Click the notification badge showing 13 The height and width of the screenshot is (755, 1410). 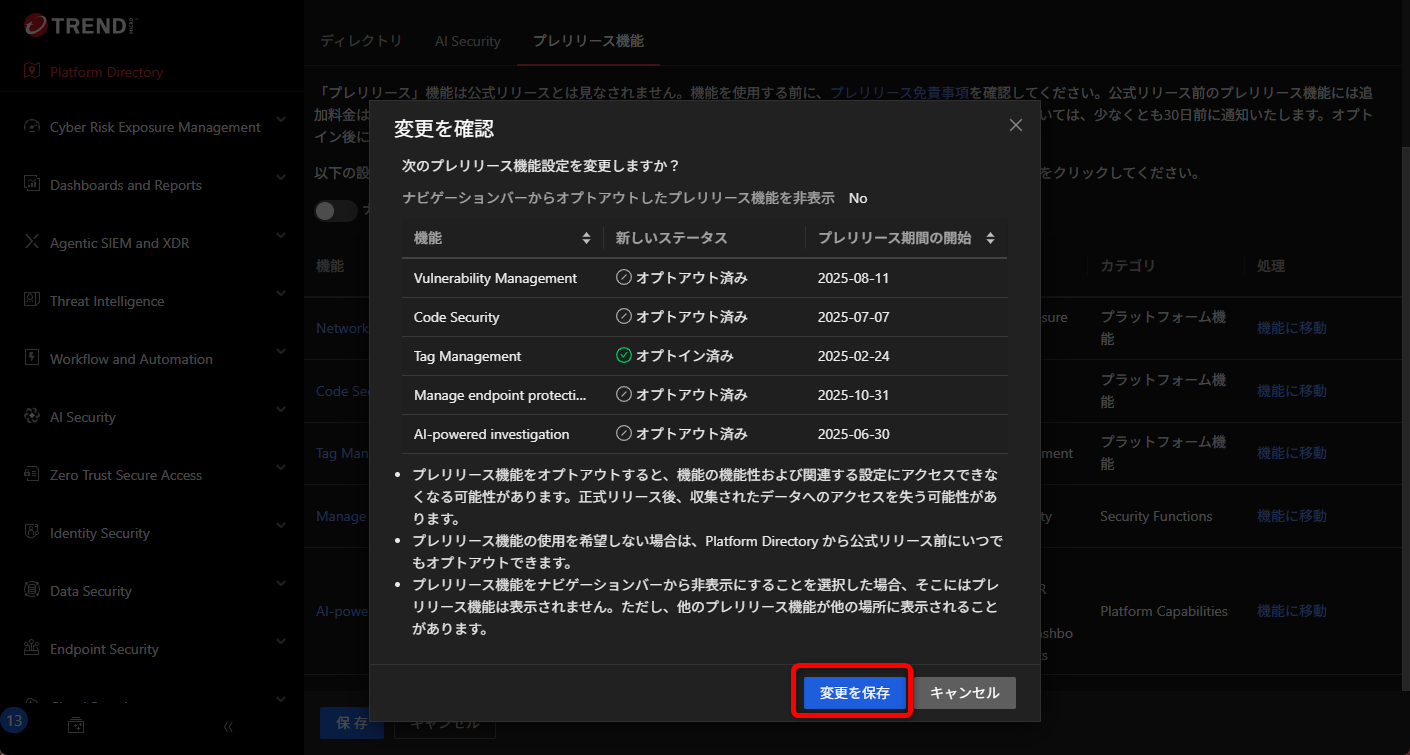15,719
